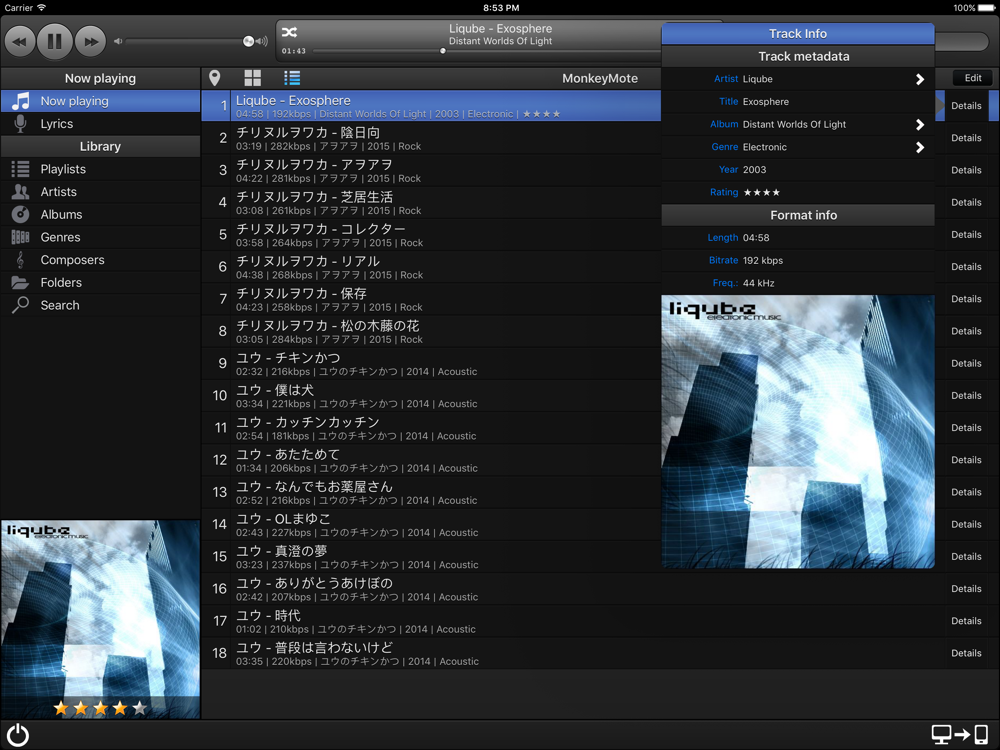This screenshot has width=1000, height=750.
Task: Click the track progress slider knob
Action: [443, 51]
